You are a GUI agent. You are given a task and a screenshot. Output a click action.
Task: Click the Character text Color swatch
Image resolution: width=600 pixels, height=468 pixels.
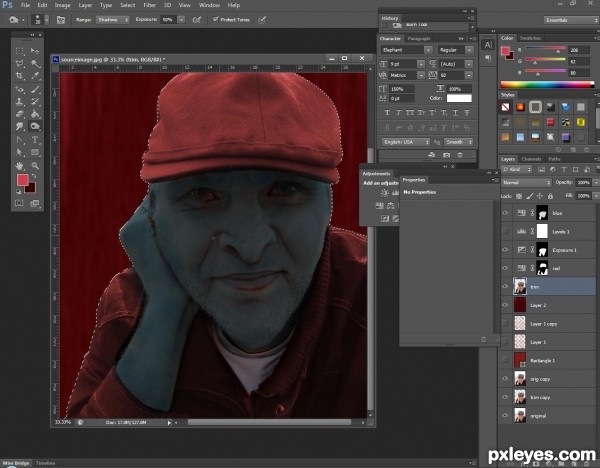coord(459,98)
